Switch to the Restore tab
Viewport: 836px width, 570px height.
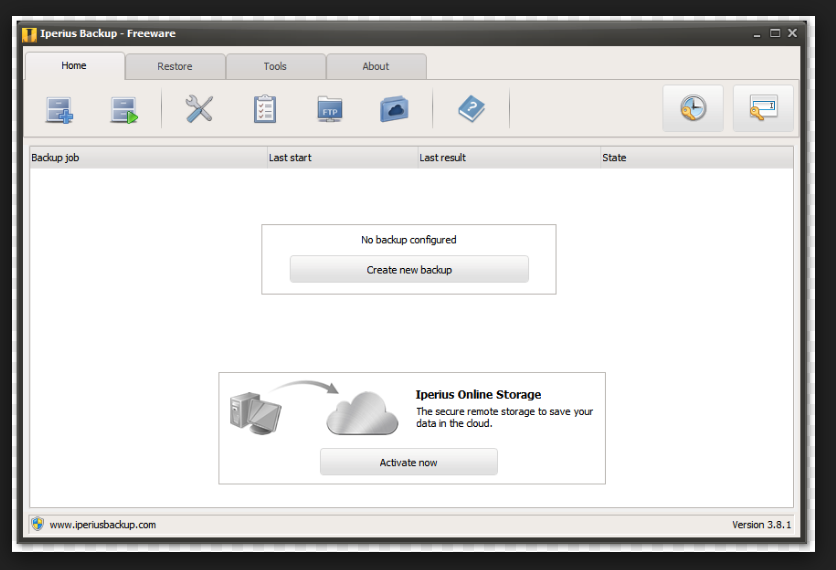175,67
